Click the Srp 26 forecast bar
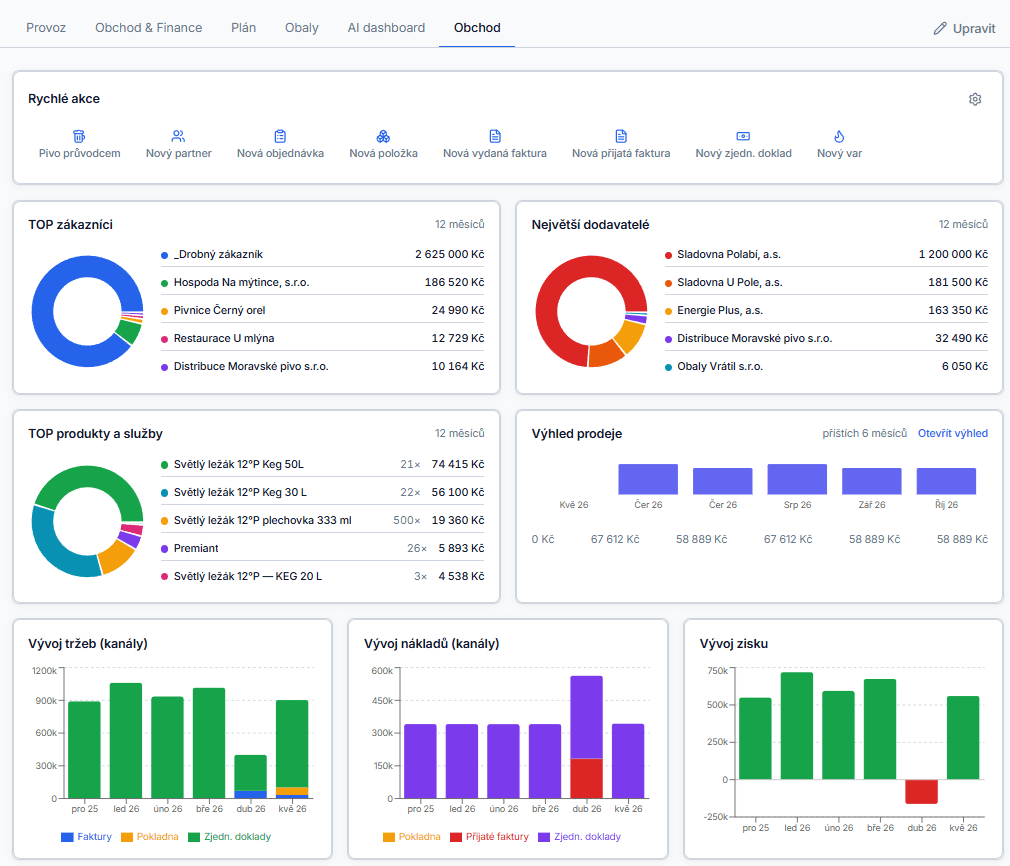The height and width of the screenshot is (866, 1010). pos(797,479)
